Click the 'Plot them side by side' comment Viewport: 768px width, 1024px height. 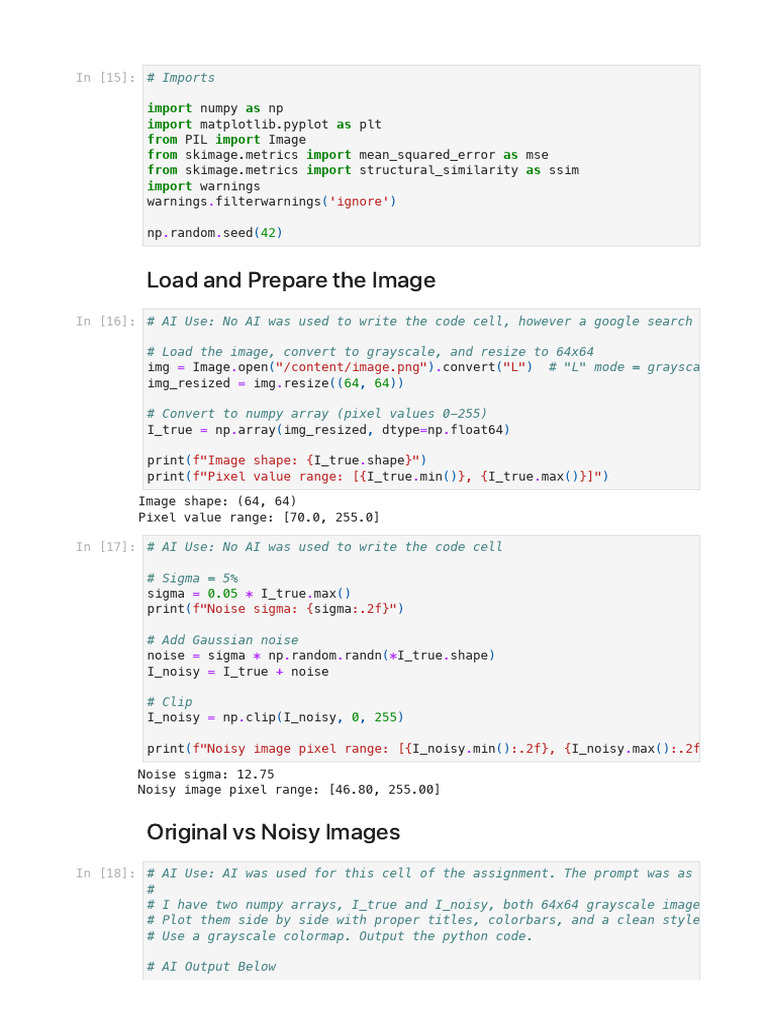pos(423,920)
